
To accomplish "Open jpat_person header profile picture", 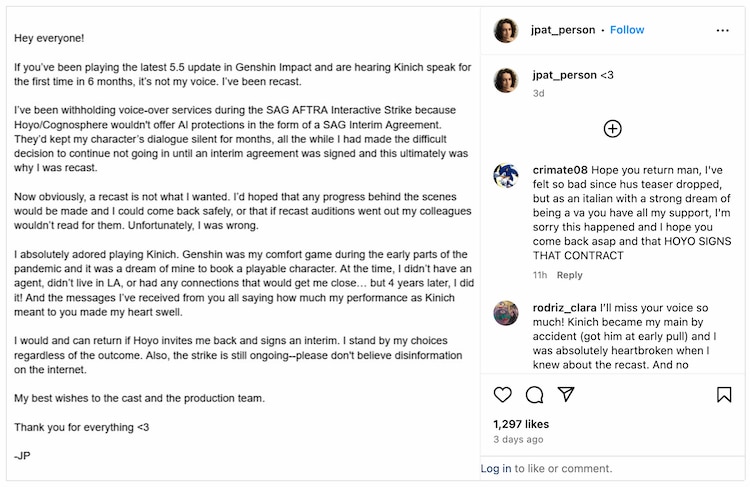I will [x=506, y=31].
